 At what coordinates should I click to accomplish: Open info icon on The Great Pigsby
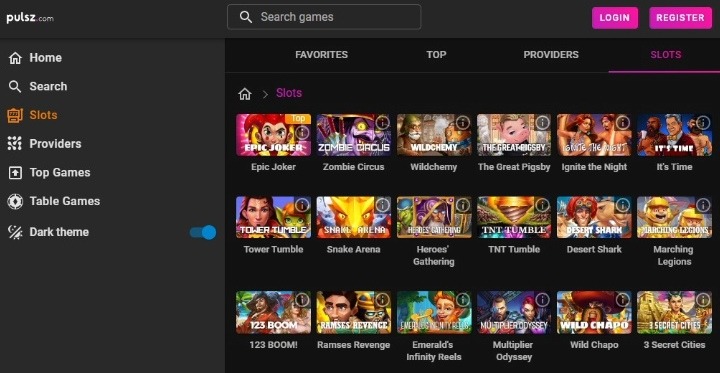click(x=542, y=123)
